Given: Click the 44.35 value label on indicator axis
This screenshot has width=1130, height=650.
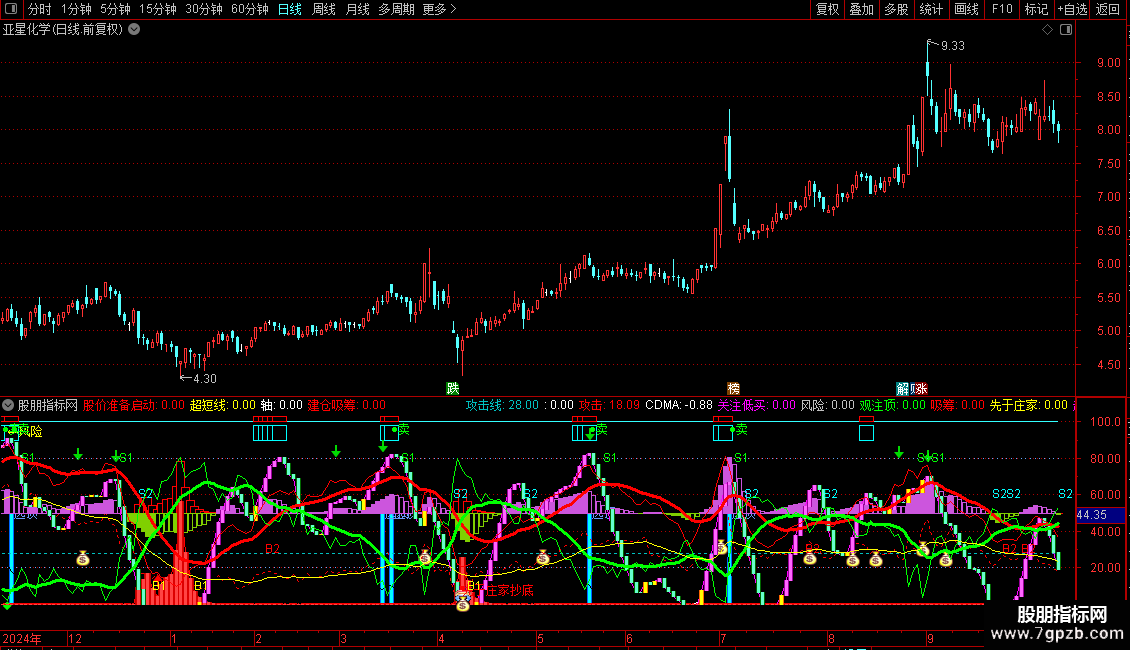Looking at the screenshot, I should [1091, 515].
